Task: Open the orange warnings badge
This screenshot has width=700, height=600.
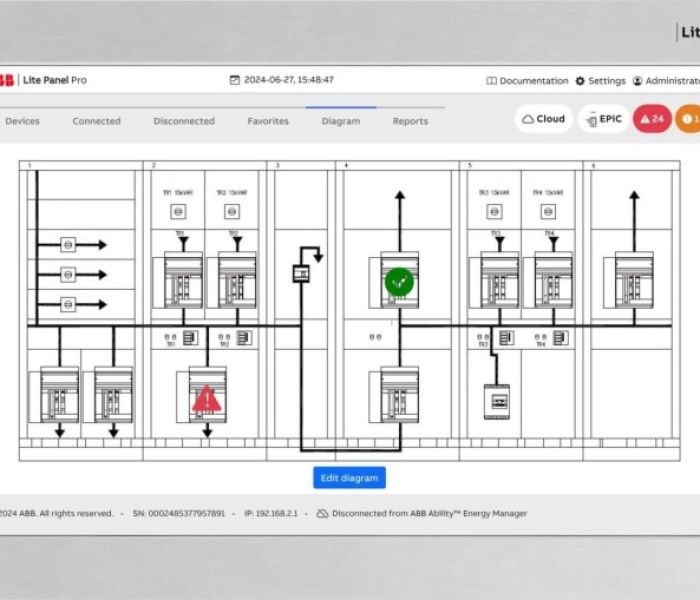Action: tap(688, 119)
